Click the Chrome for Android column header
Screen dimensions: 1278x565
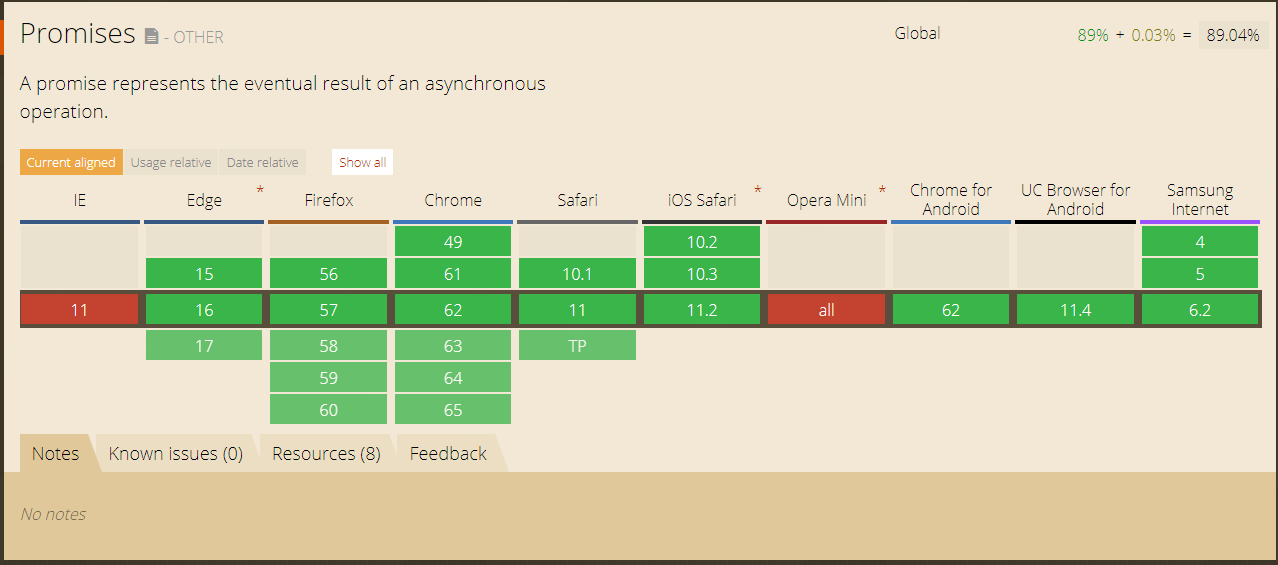point(951,200)
